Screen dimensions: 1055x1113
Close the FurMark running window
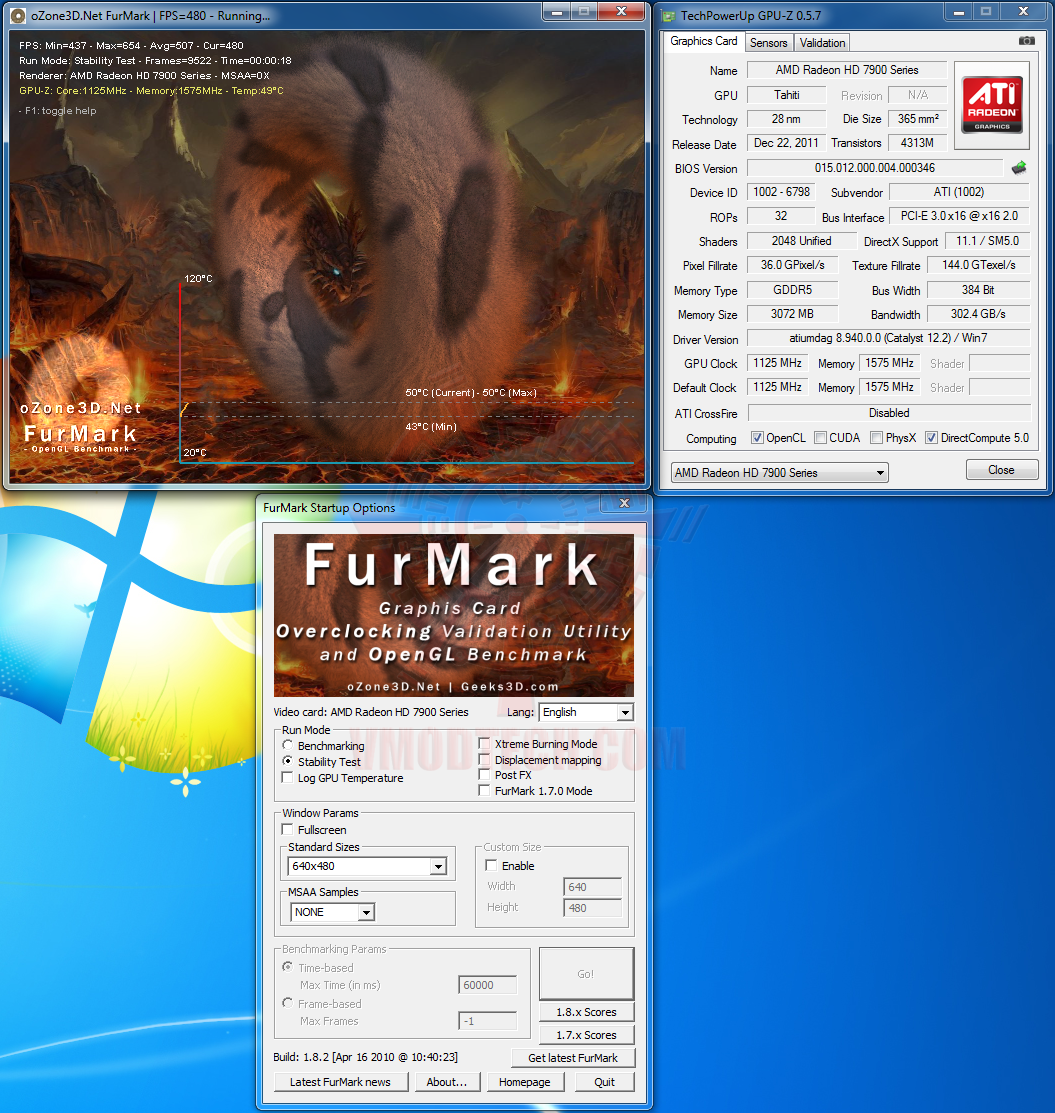pyautogui.click(x=621, y=12)
